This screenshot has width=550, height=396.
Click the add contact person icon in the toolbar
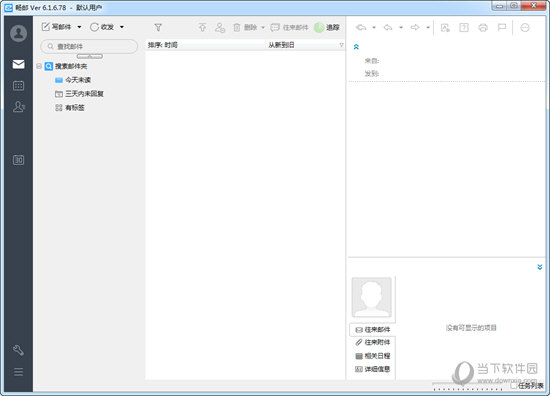click(220, 27)
